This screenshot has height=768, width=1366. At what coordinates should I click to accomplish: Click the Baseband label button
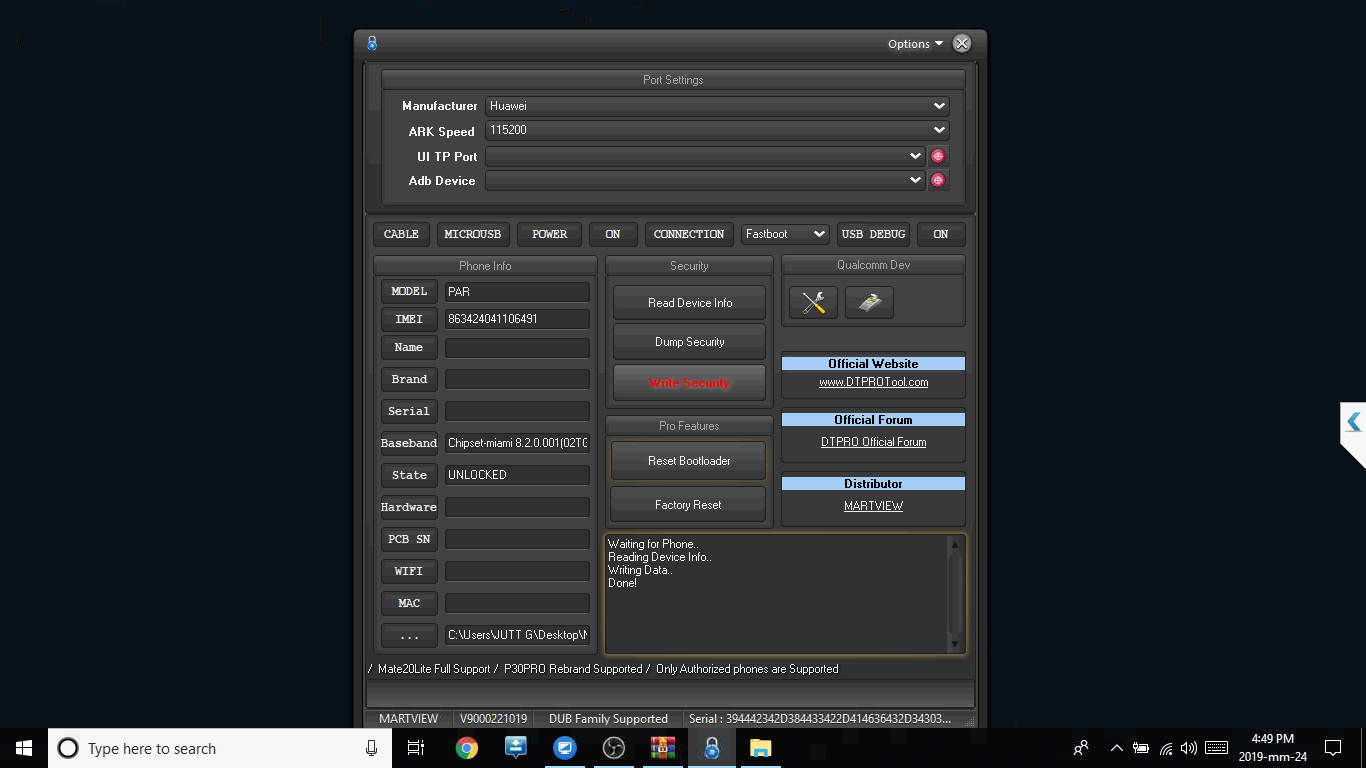pyautogui.click(x=409, y=443)
